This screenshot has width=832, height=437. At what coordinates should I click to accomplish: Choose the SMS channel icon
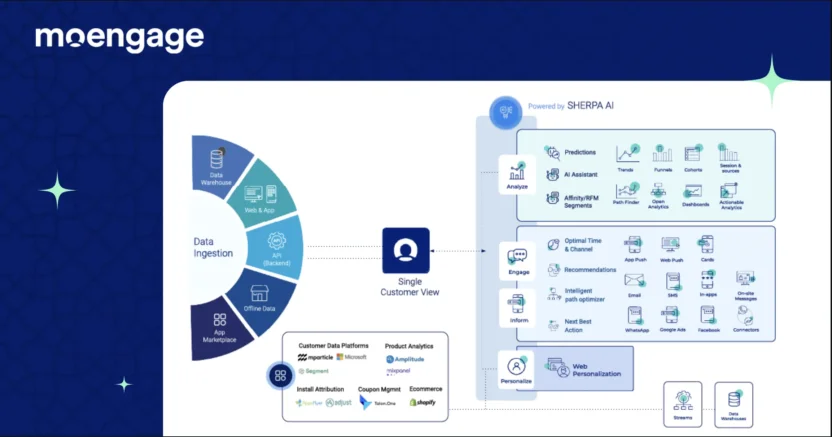pyautogui.click(x=673, y=281)
